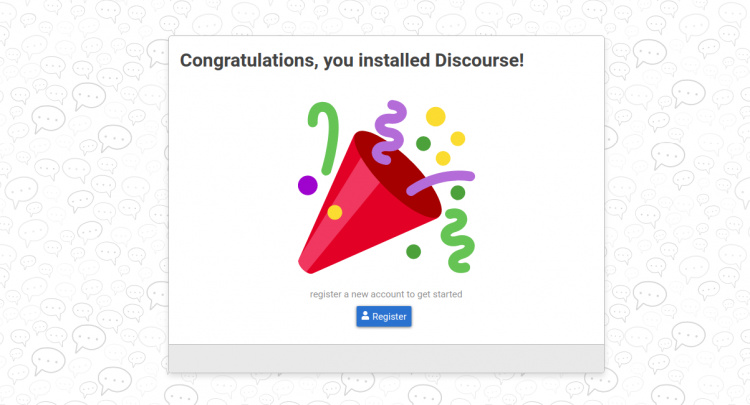Click the green dot under the purple ribbon
The image size is (750, 405).
458,192
